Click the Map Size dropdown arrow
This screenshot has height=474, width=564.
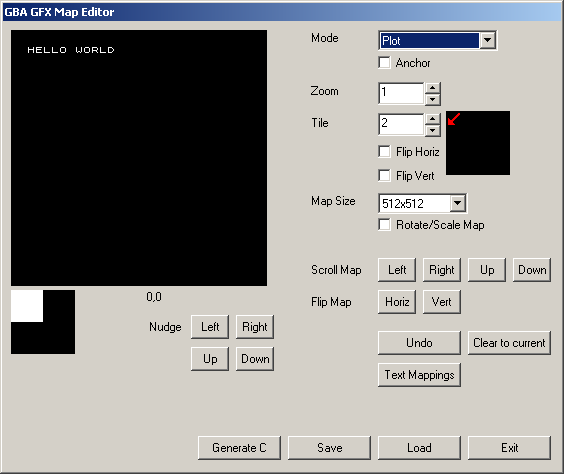[x=458, y=203]
